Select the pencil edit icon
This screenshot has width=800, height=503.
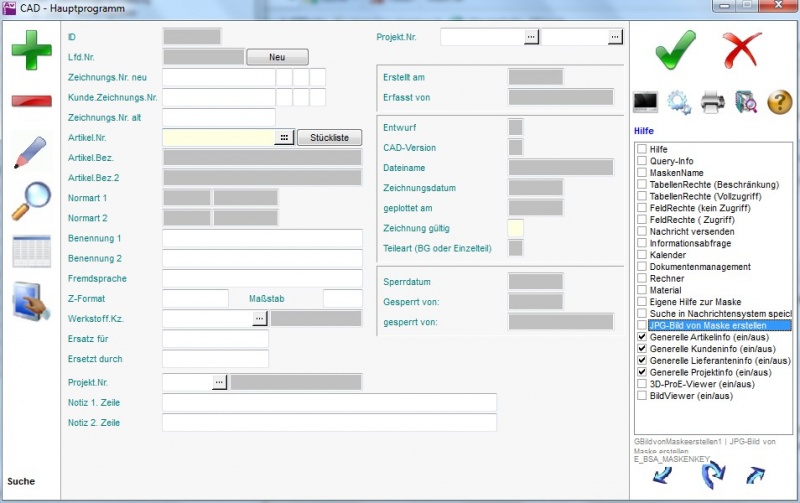click(31, 152)
